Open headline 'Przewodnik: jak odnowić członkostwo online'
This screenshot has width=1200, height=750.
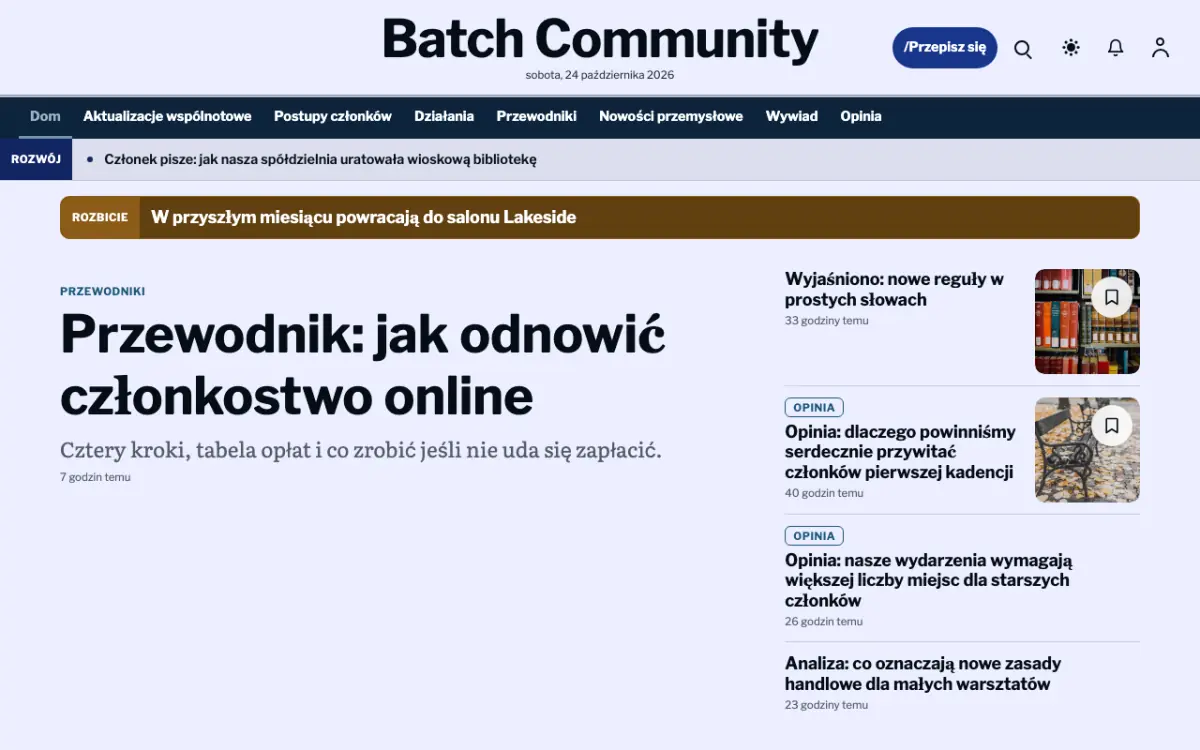[363, 365]
